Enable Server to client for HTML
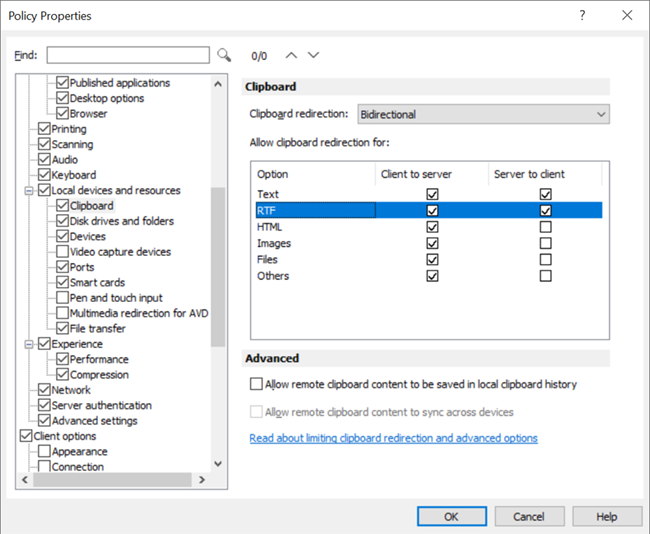The width and height of the screenshot is (650, 534). click(545, 227)
